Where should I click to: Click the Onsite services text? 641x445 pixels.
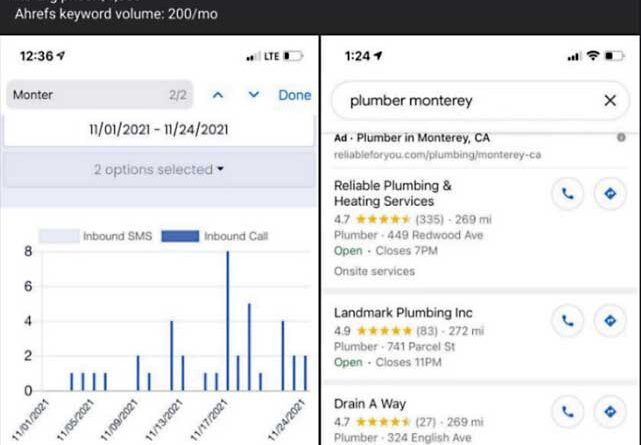pos(374,271)
